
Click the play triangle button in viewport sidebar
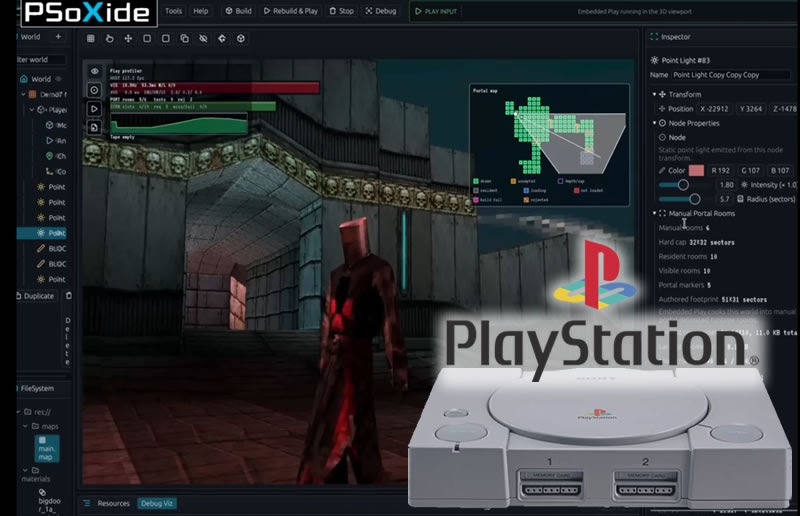94,109
